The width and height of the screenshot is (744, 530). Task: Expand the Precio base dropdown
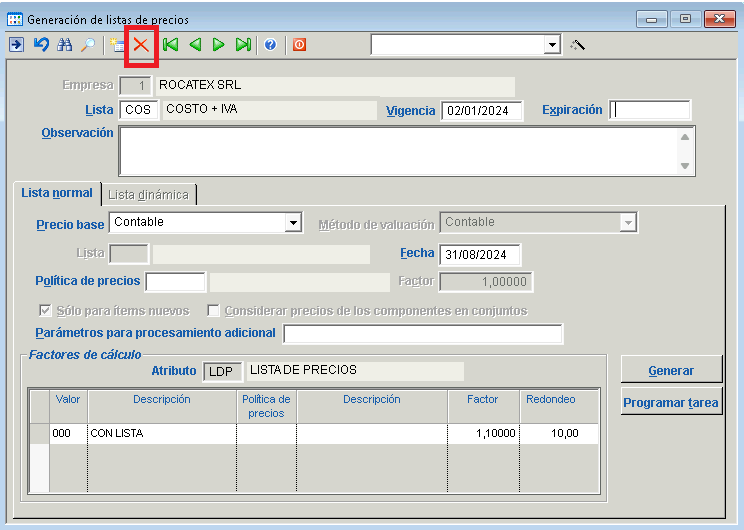pyautogui.click(x=293, y=223)
